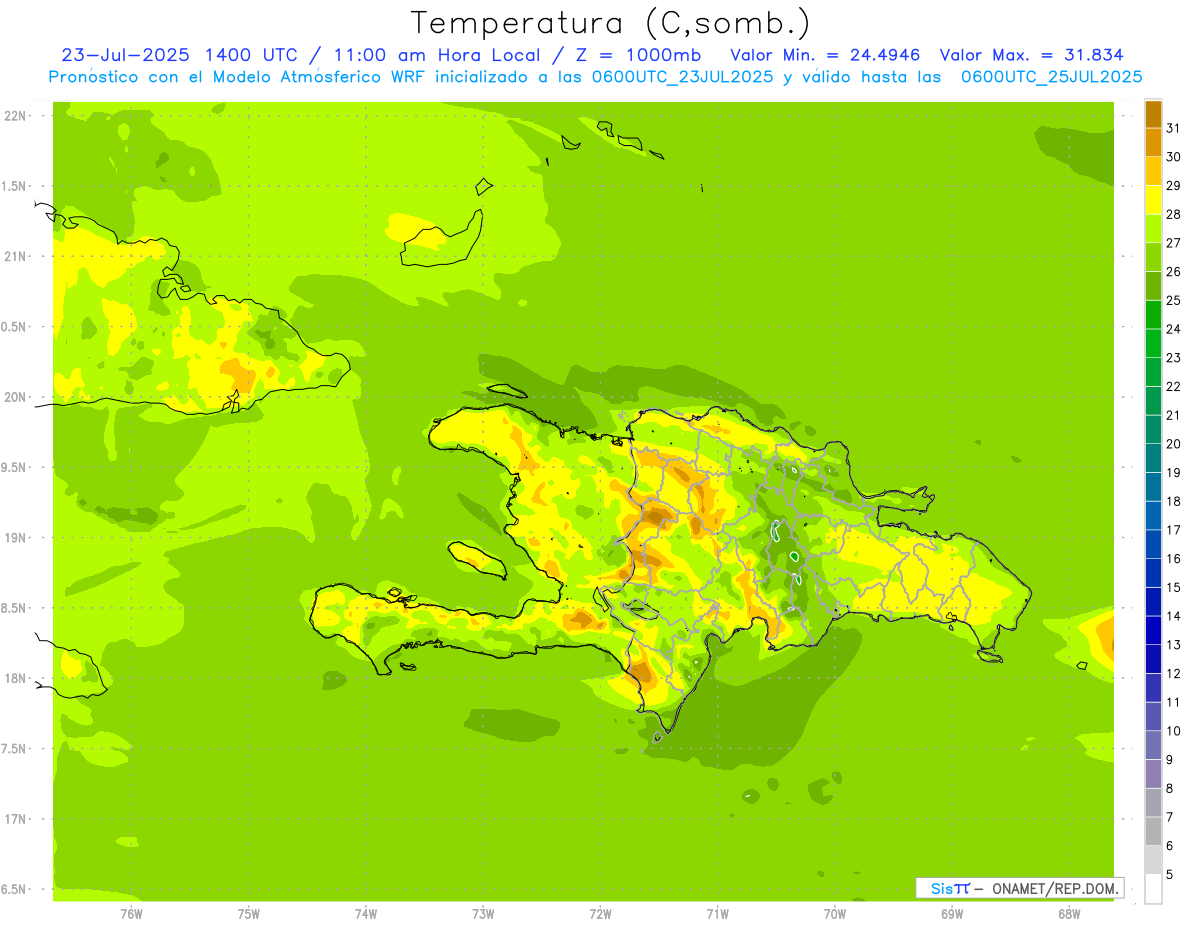The height and width of the screenshot is (927, 1200).
Task: Select the date text '23-Jul-2025 1400 UTC'
Action: [x=173, y=55]
